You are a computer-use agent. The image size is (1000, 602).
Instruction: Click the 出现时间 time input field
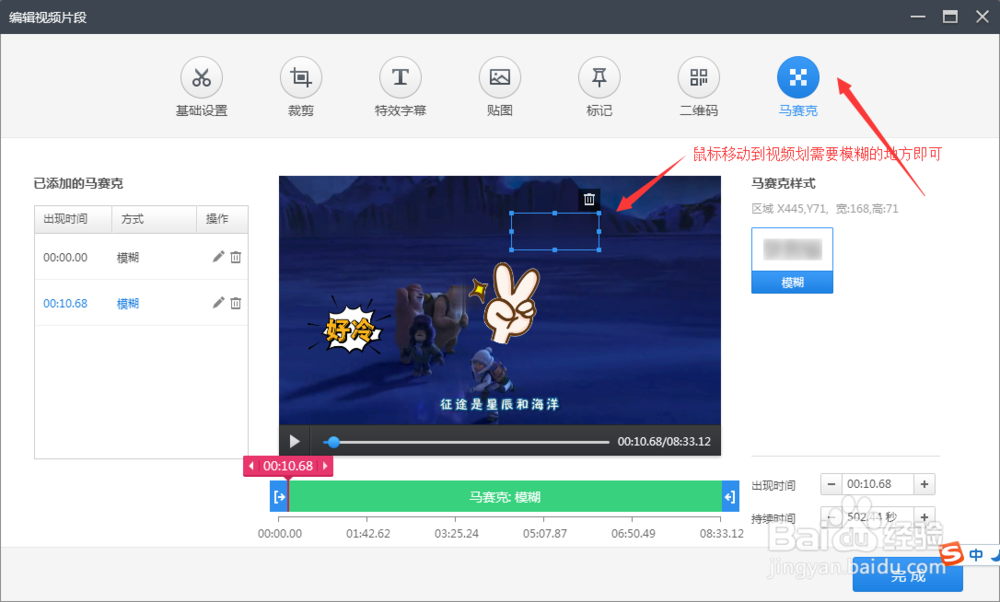877,484
